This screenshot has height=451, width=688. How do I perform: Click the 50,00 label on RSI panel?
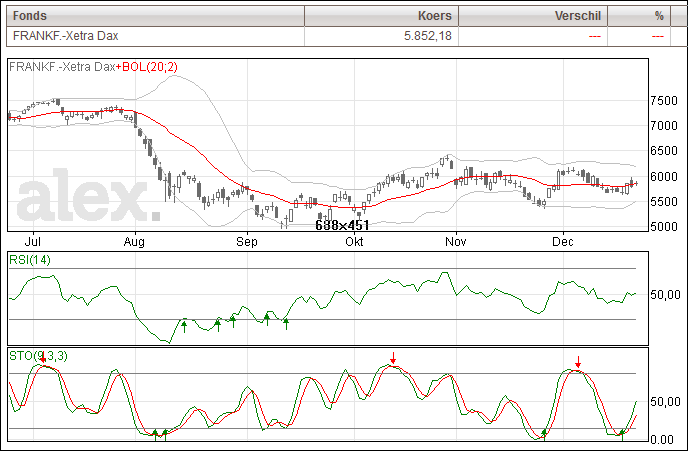pos(665,295)
